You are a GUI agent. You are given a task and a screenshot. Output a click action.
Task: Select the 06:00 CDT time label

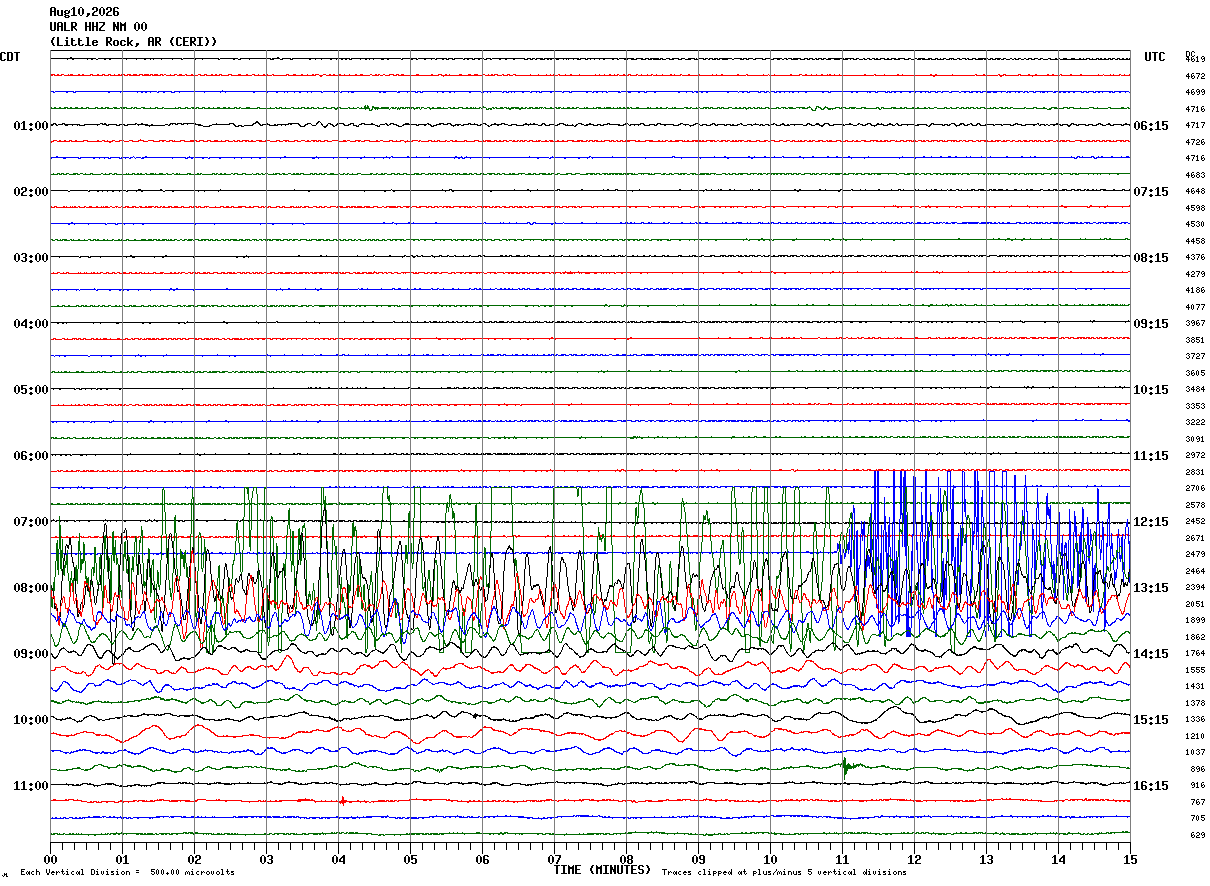(30, 456)
